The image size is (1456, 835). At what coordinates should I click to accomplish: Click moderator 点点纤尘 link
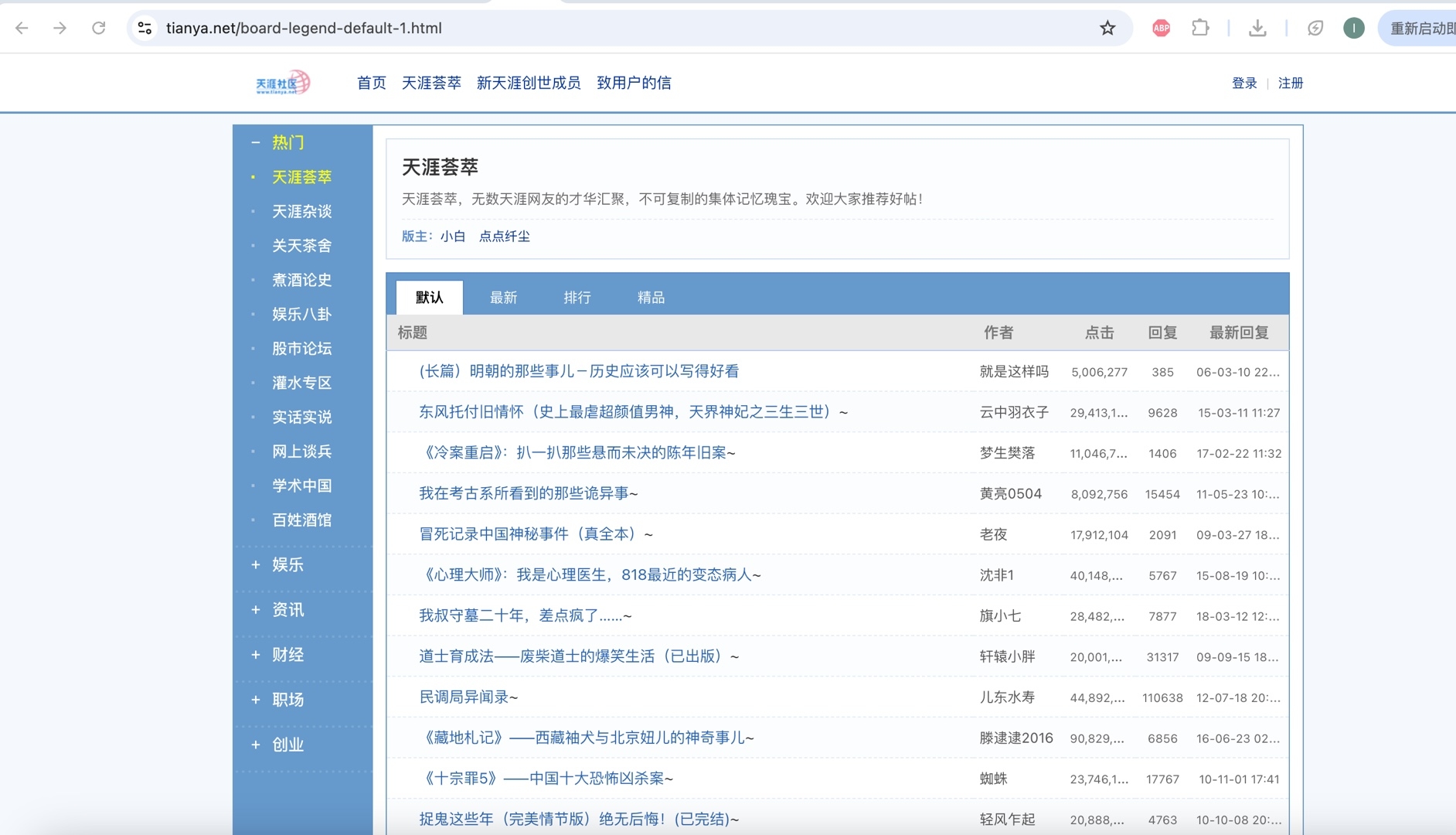[504, 236]
